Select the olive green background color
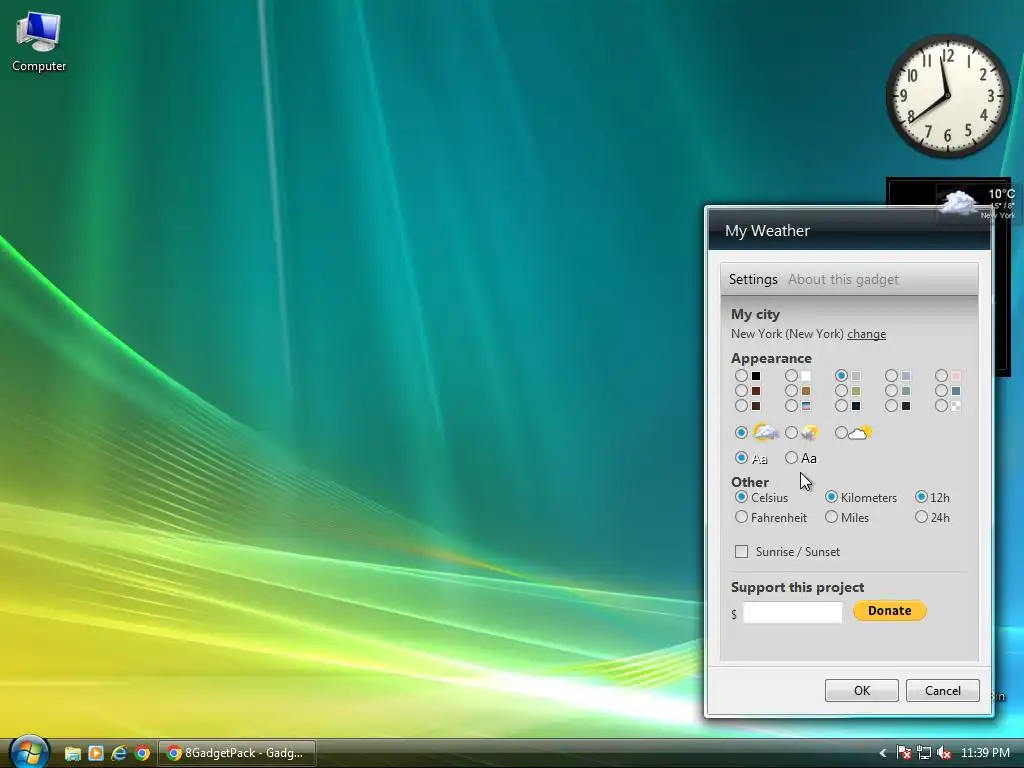 [841, 391]
